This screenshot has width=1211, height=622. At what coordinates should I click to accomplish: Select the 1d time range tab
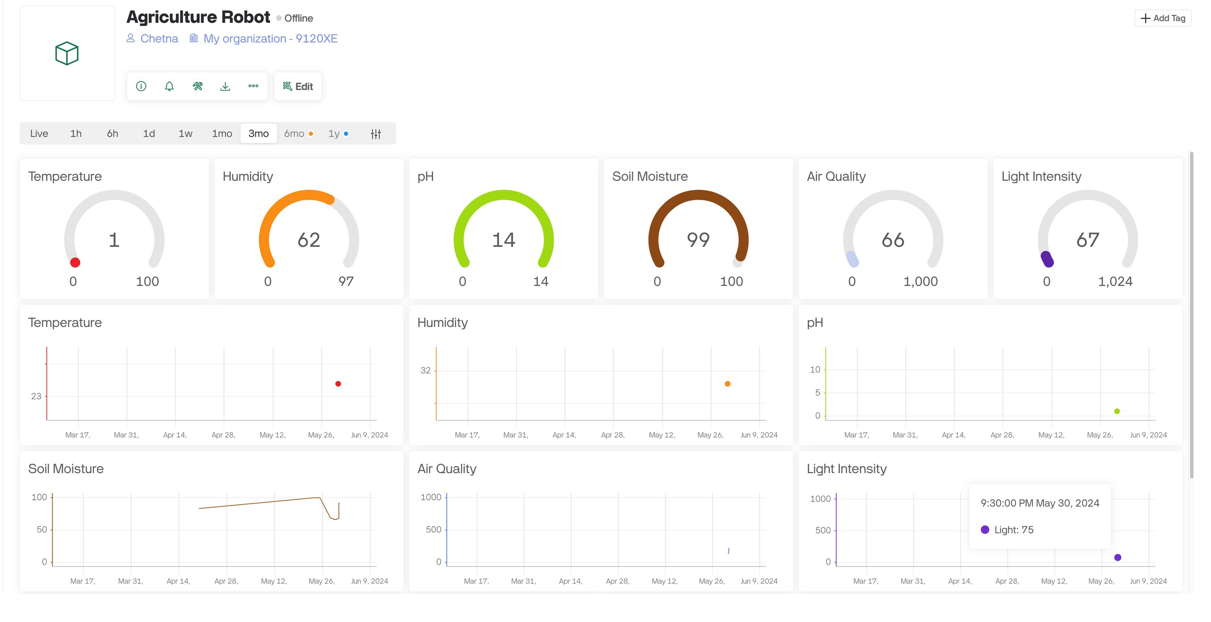(x=149, y=134)
